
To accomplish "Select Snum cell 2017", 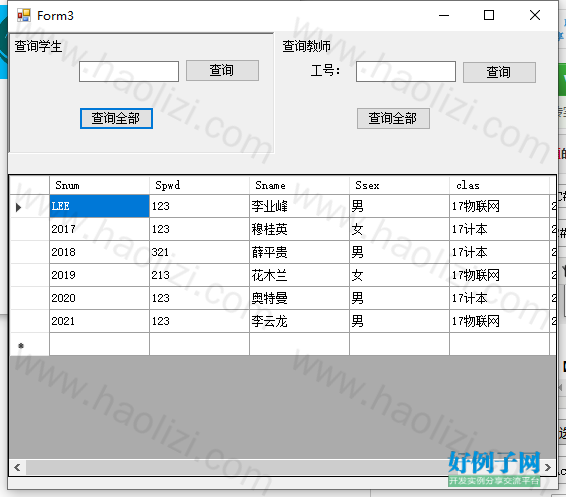I will pyautogui.click(x=99, y=229).
